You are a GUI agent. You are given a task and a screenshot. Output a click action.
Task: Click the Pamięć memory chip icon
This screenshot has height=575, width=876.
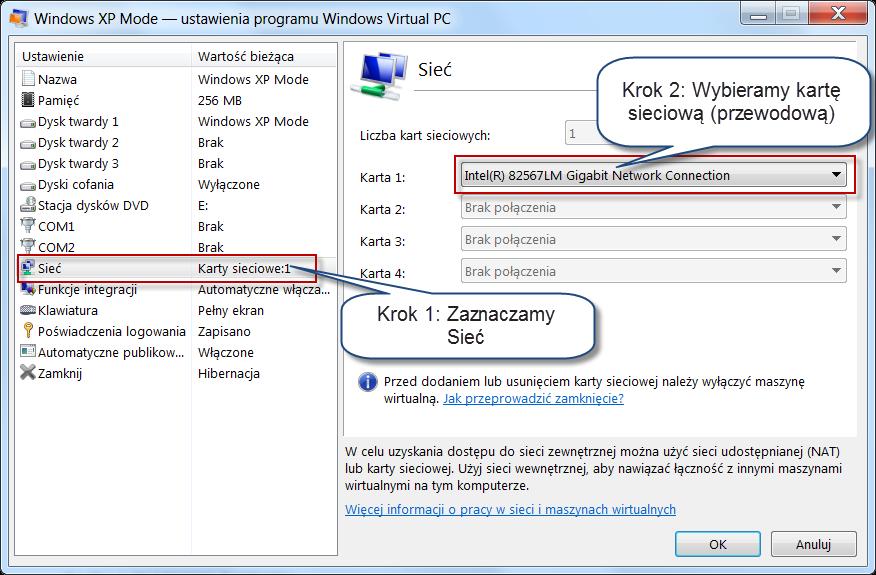[x=28, y=99]
